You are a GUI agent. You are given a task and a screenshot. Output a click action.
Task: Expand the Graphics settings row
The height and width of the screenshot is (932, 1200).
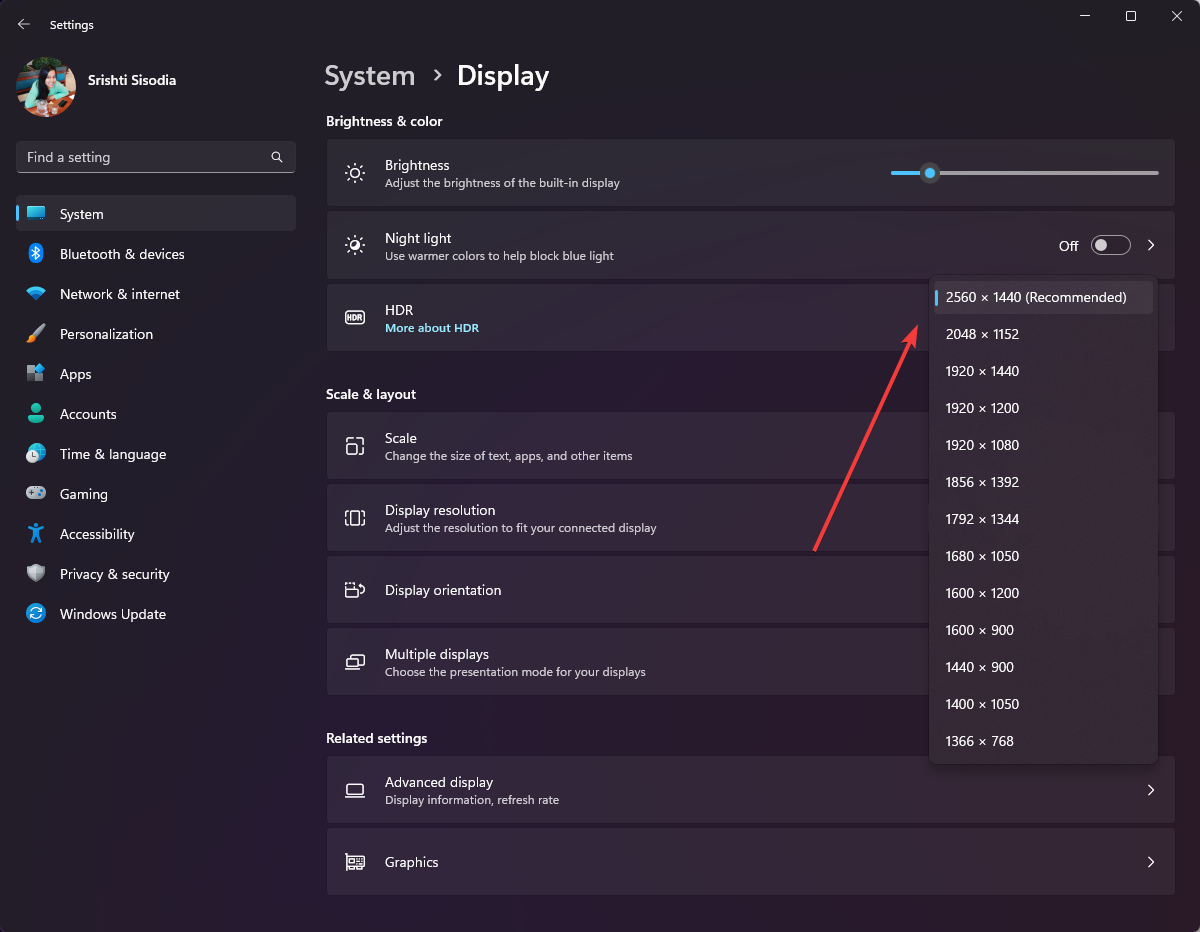pos(750,862)
